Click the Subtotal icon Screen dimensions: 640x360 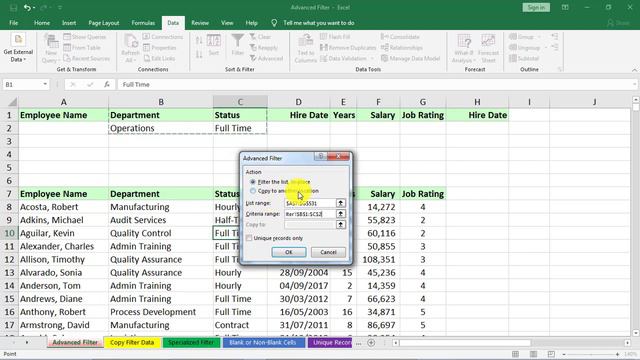pos(513,58)
